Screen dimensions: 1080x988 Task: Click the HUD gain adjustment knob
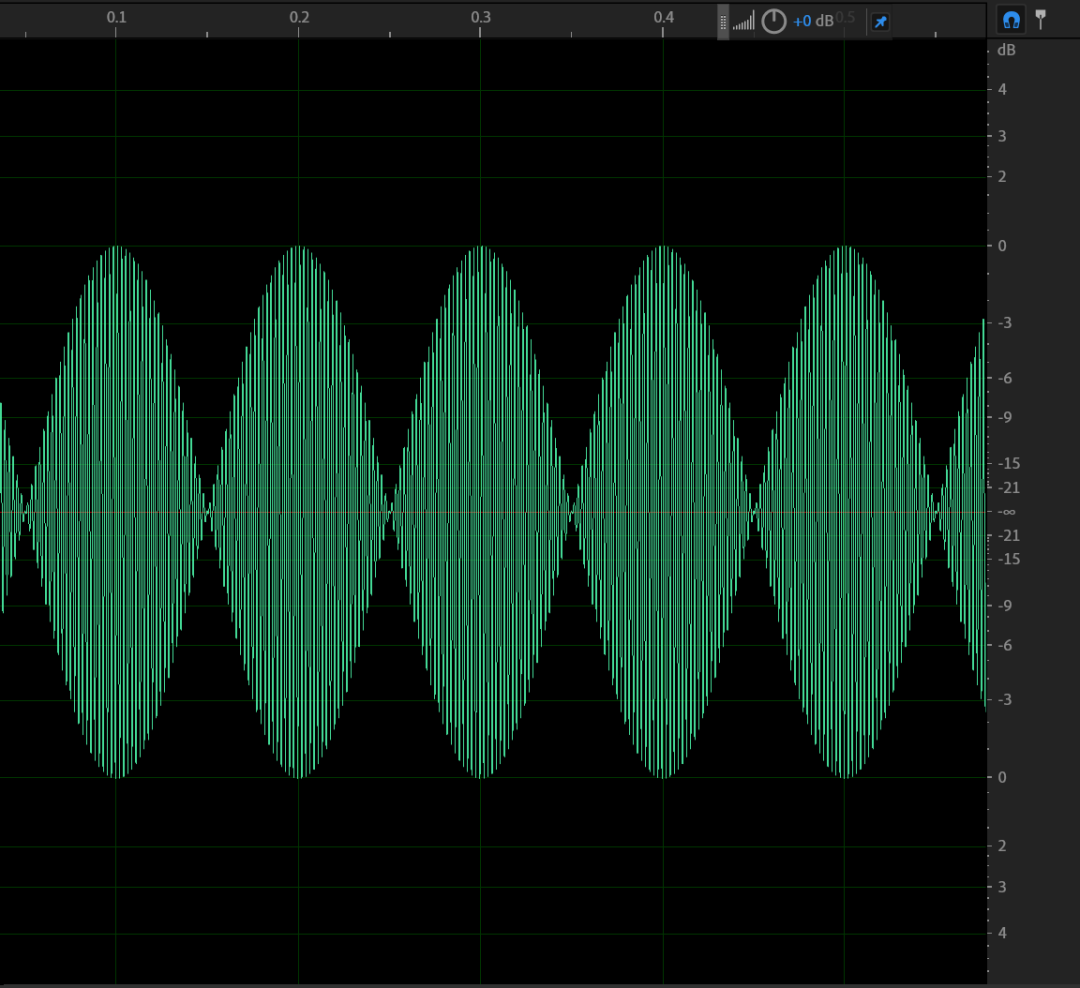click(774, 21)
